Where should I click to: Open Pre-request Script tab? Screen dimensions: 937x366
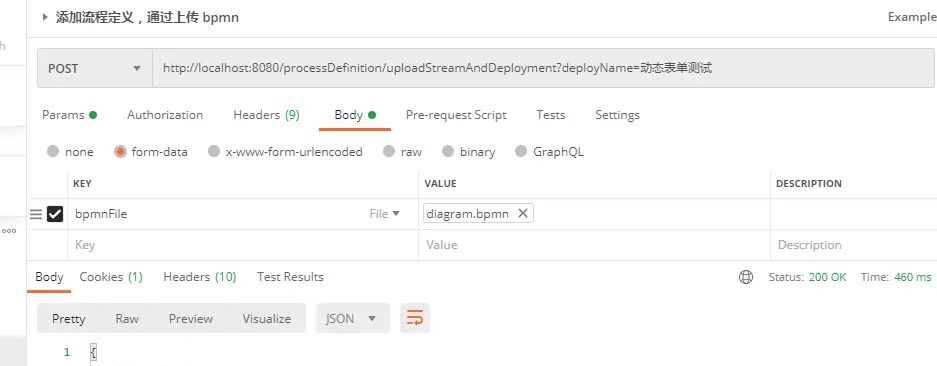coord(456,115)
